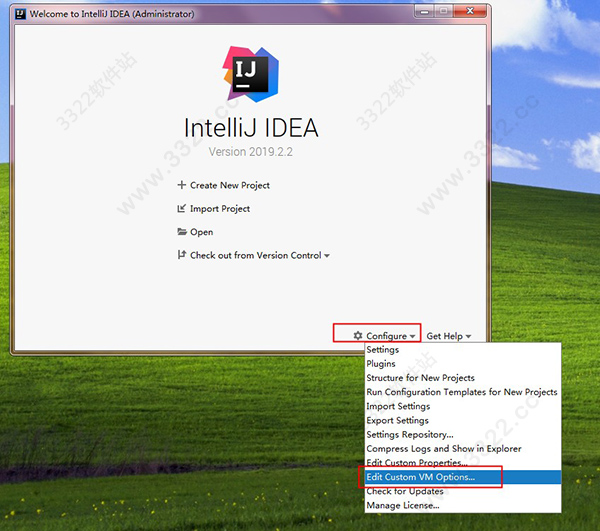Image resolution: width=600 pixels, height=531 pixels.
Task: Click the folder icon next to Open
Action: 182,232
